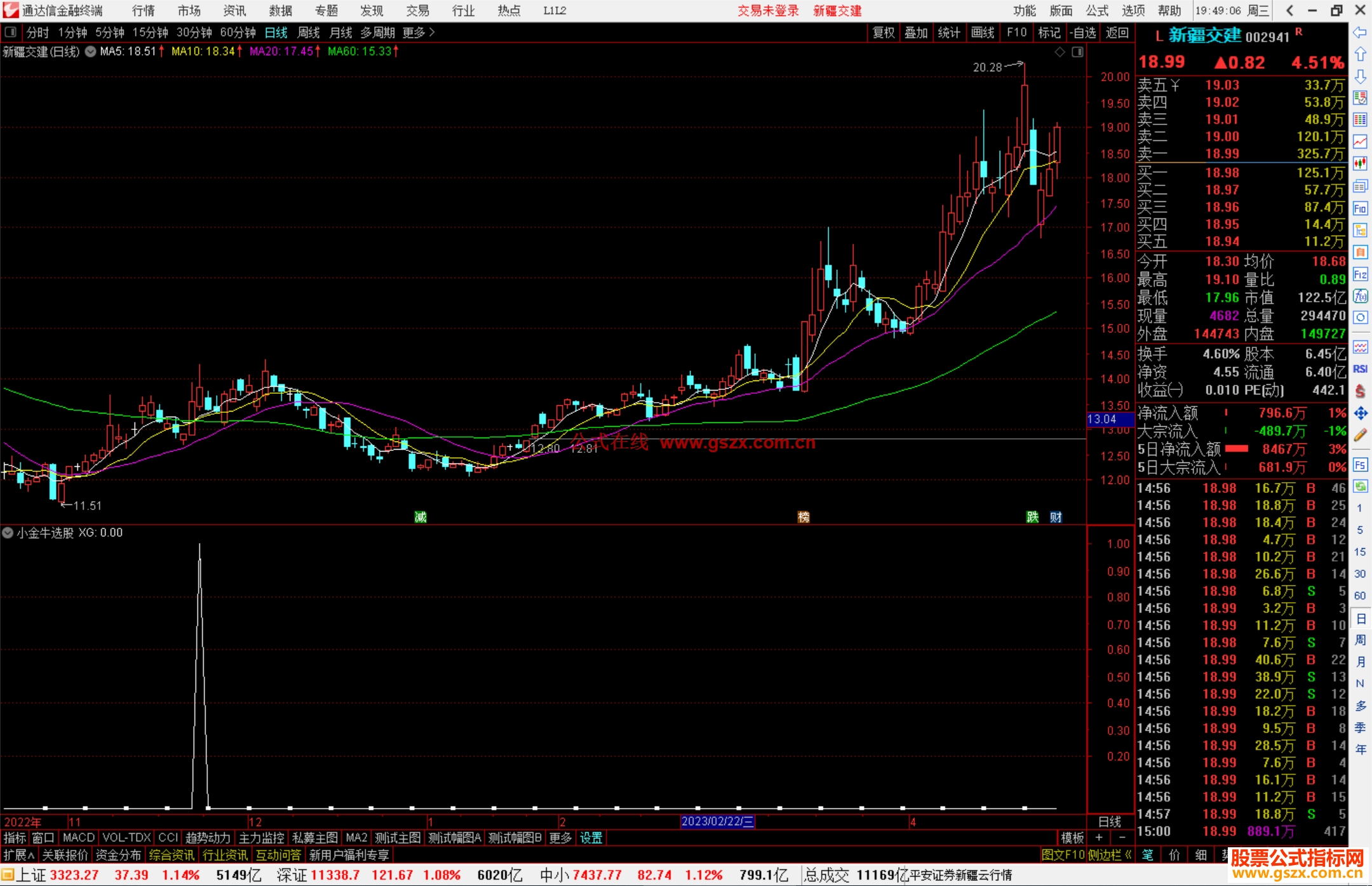The image size is (1372, 886).
Task: Switch to the 周线 period tab
Action: tap(309, 32)
